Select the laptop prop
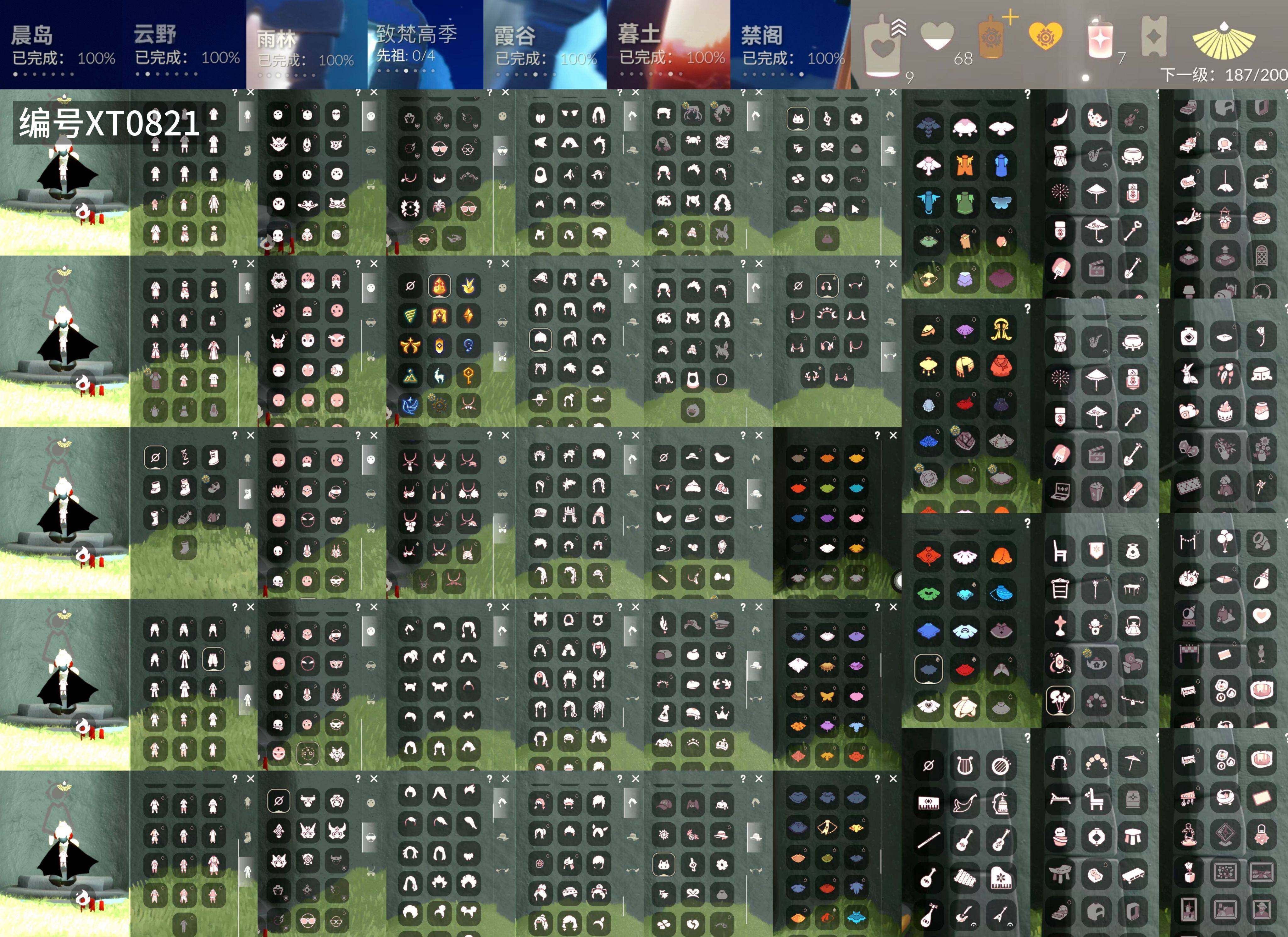This screenshot has width=1288, height=937. pyautogui.click(x=1060, y=492)
